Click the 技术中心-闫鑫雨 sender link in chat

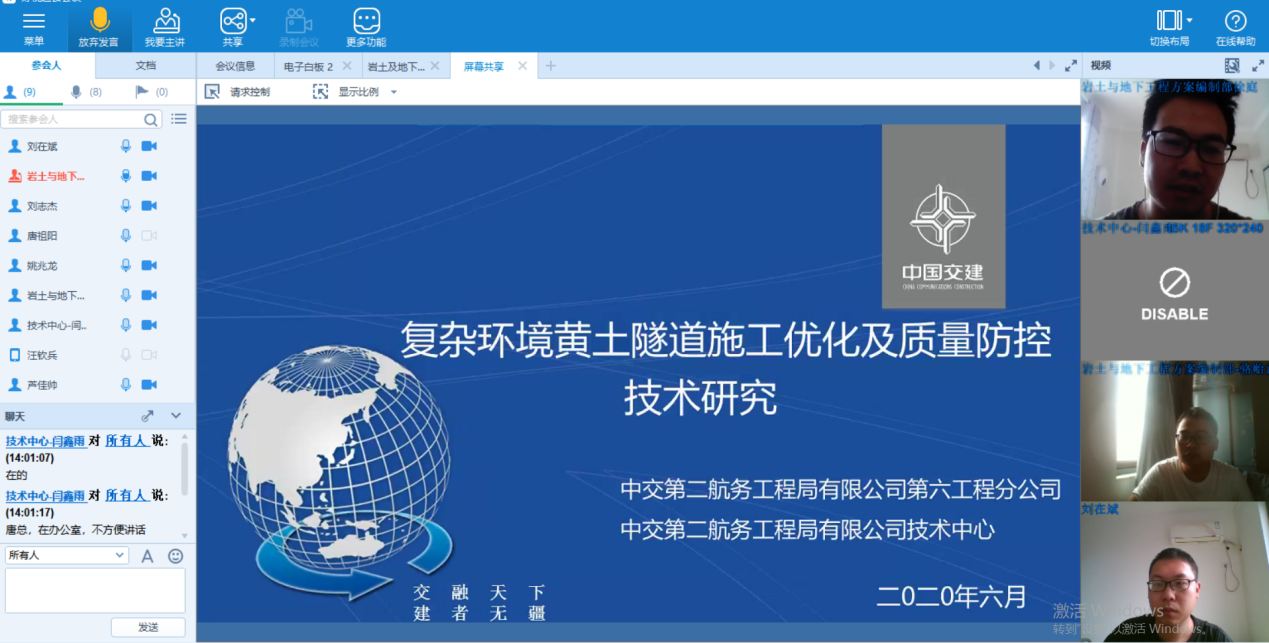click(46, 441)
